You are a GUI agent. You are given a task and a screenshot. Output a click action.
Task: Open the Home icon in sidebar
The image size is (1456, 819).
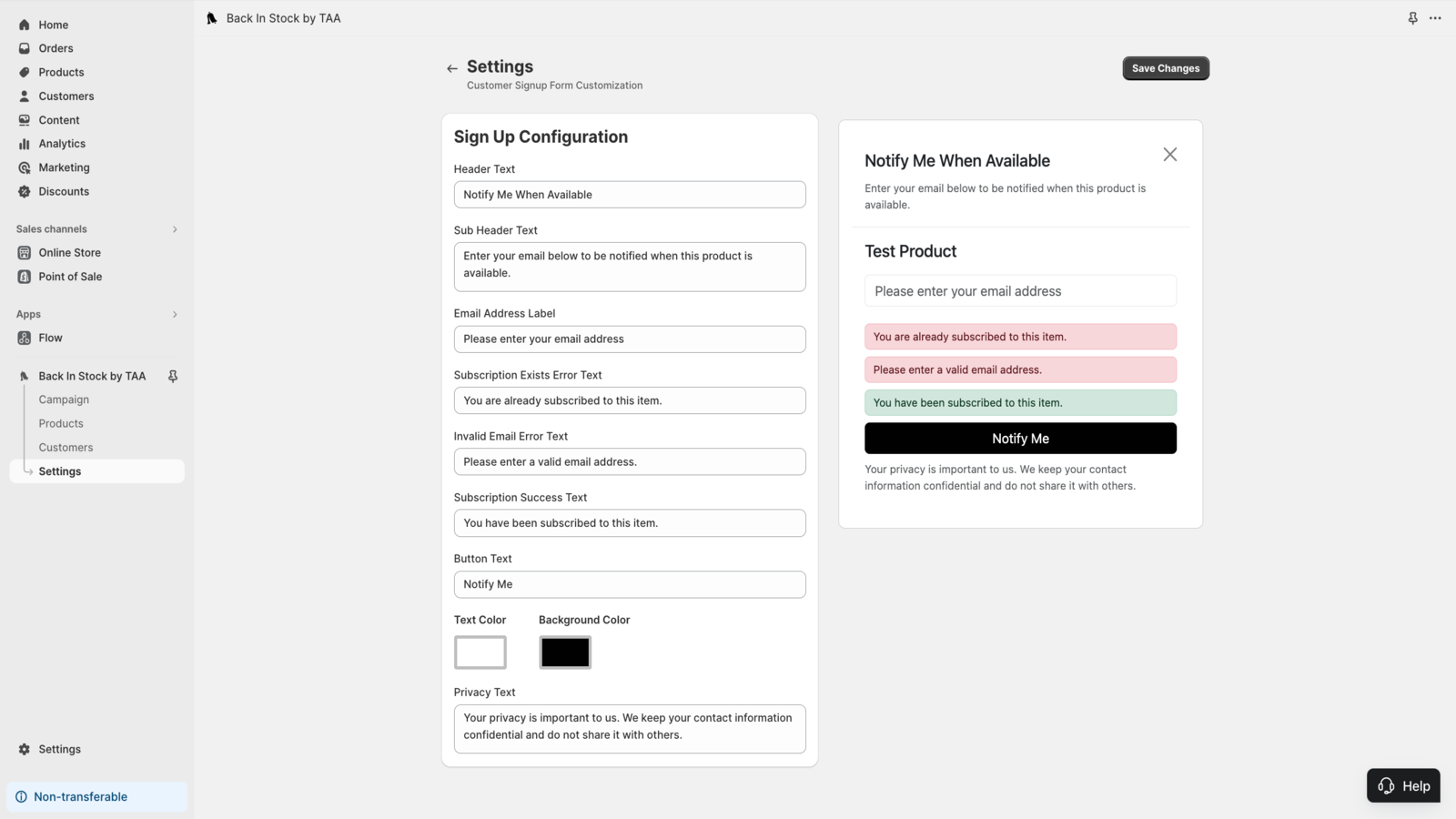click(25, 25)
